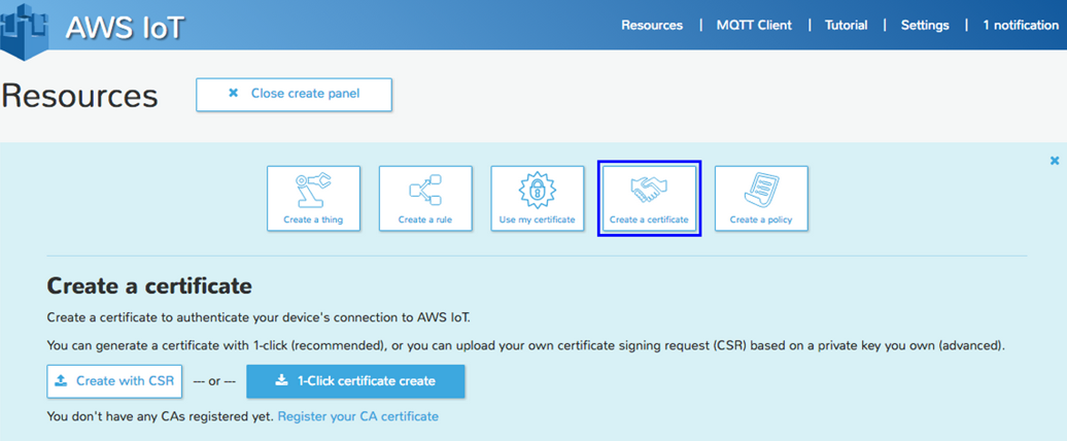This screenshot has height=441, width=1067.
Task: Click the Create with CSR button
Action: pos(112,381)
